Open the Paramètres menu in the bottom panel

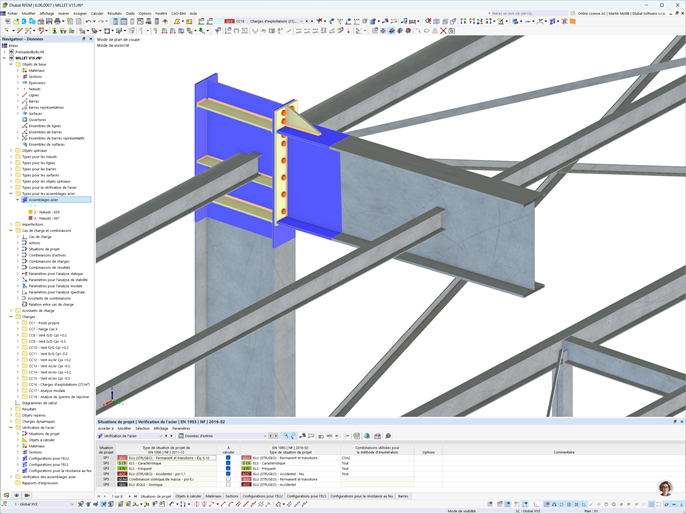click(x=181, y=429)
